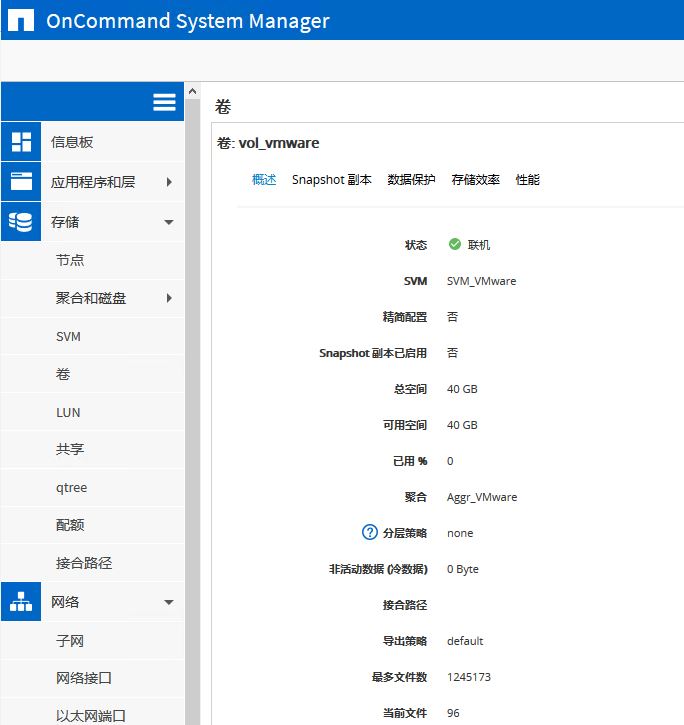The image size is (684, 725).
Task: Click the 存储 storage database icon
Action: pyautogui.click(x=21, y=221)
